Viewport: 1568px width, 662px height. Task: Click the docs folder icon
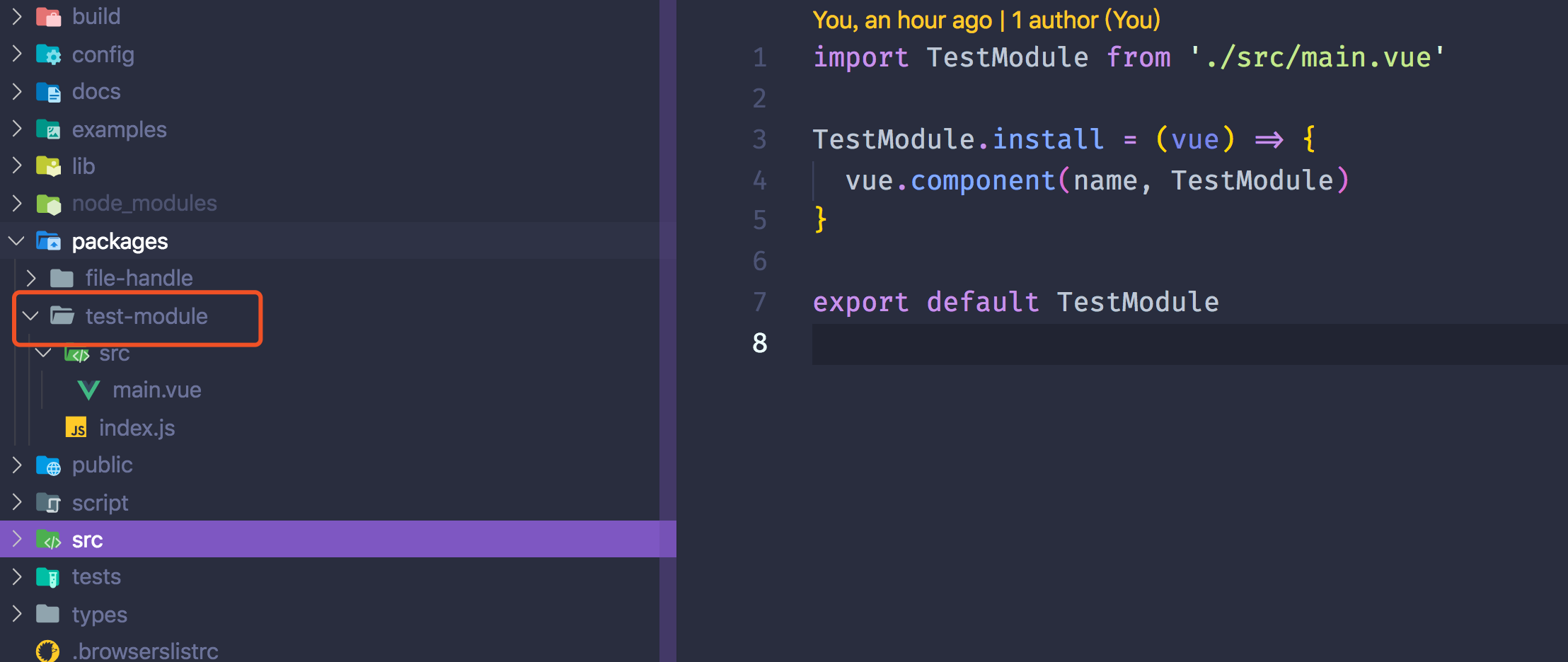pos(48,92)
